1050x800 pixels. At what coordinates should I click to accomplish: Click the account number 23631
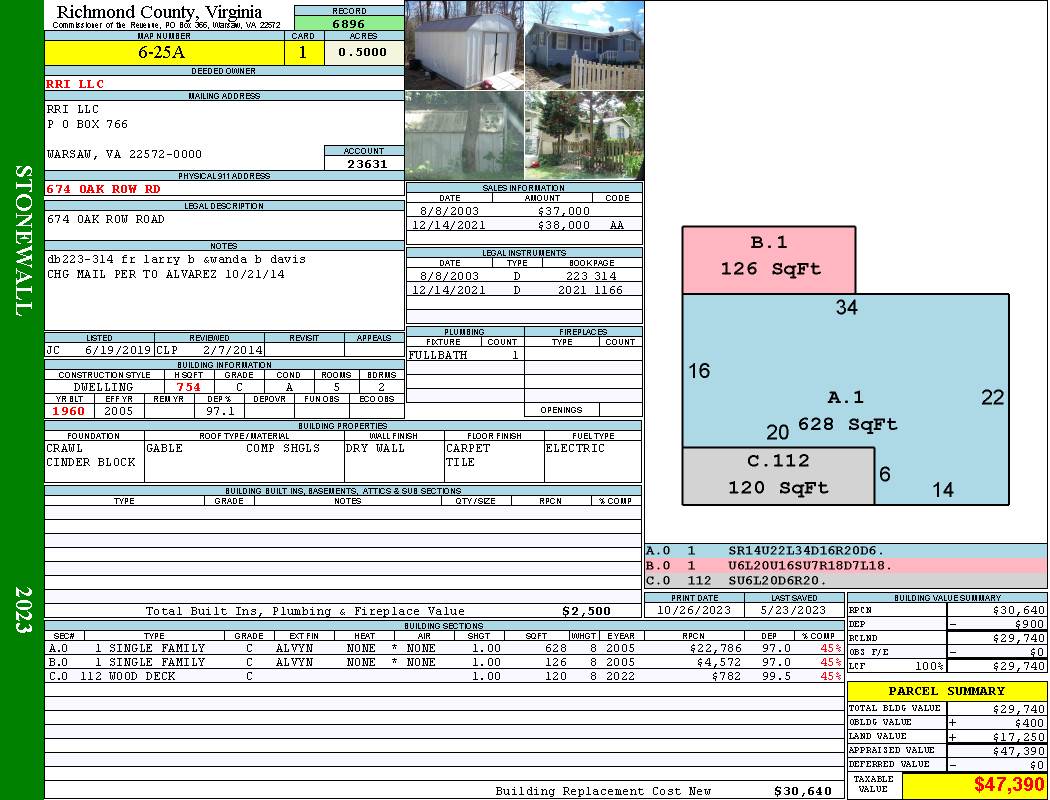pos(366,163)
